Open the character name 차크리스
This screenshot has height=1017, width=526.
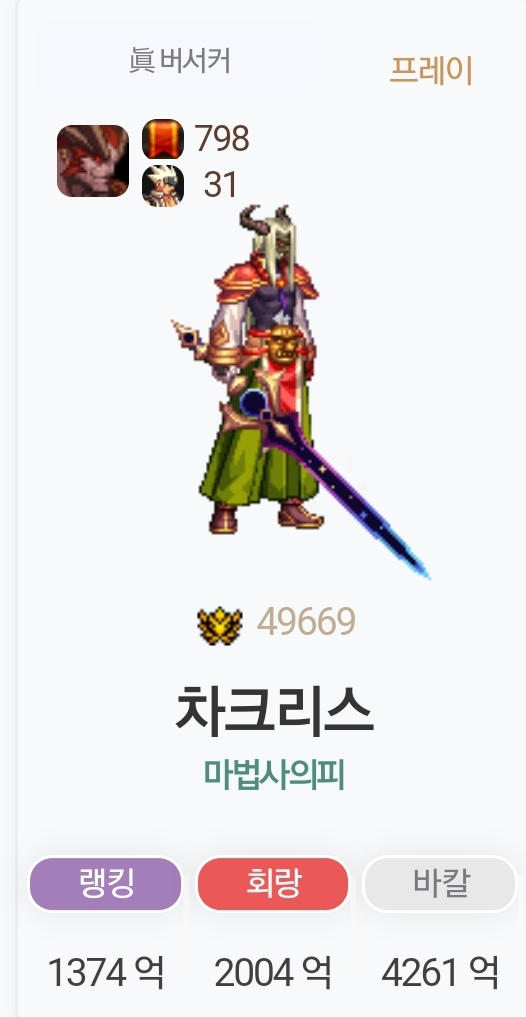(x=274, y=710)
